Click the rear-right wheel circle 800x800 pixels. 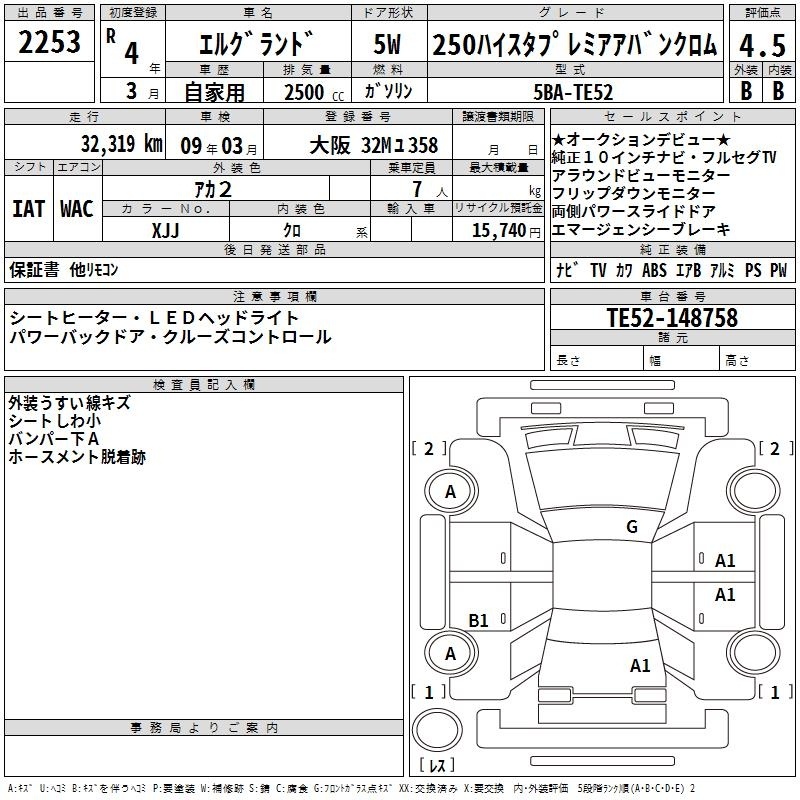753,654
